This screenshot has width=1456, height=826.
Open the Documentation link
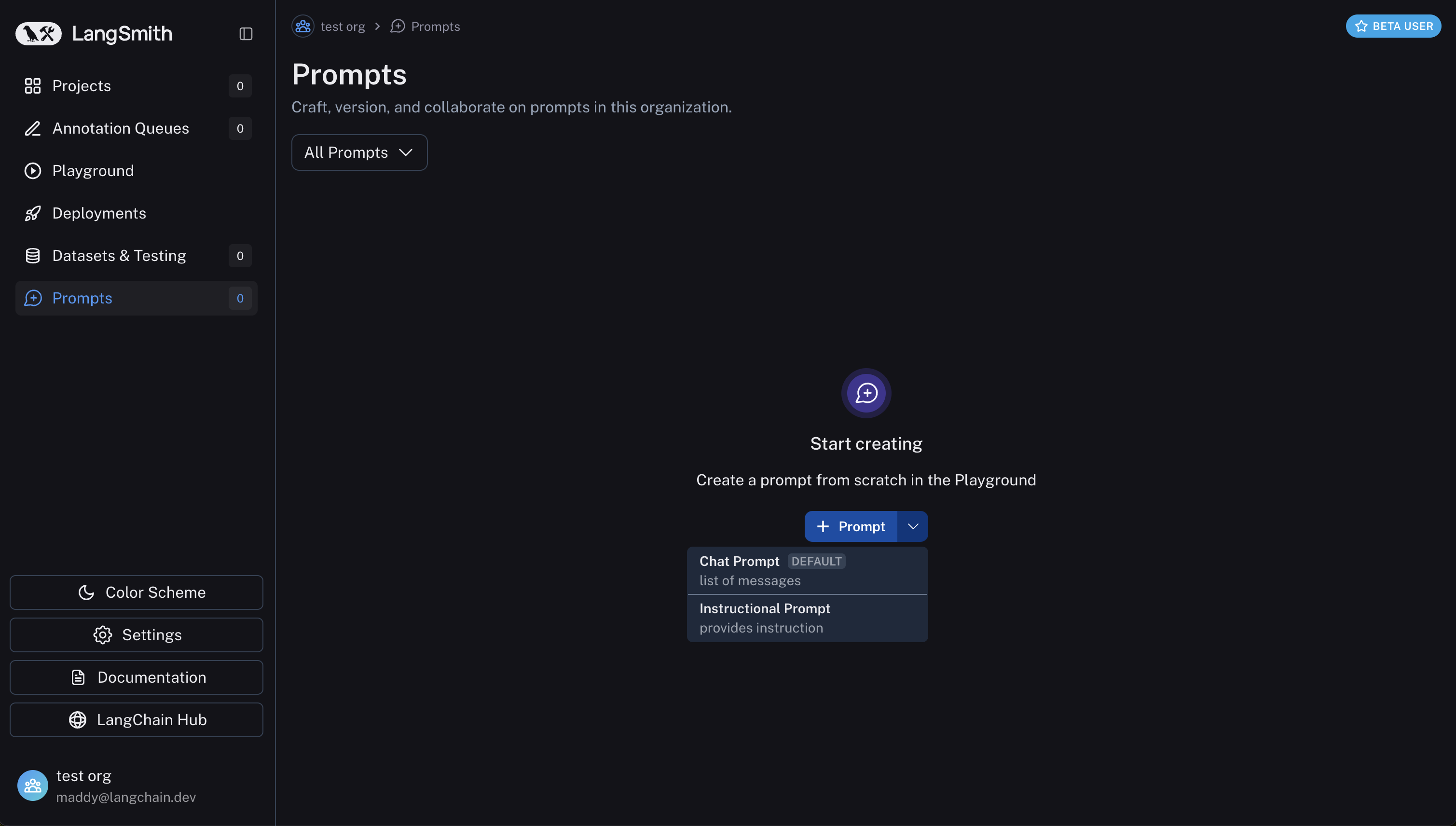point(136,677)
